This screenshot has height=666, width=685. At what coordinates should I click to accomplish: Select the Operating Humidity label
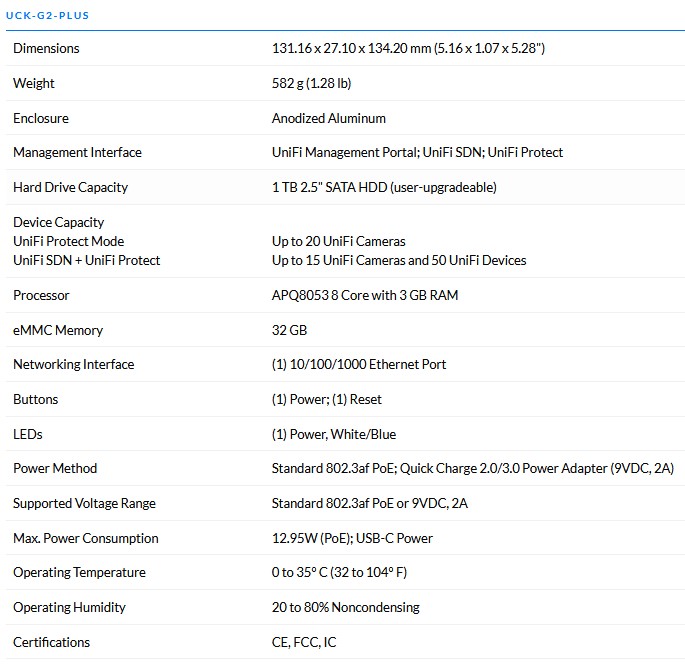pyautogui.click(x=69, y=607)
